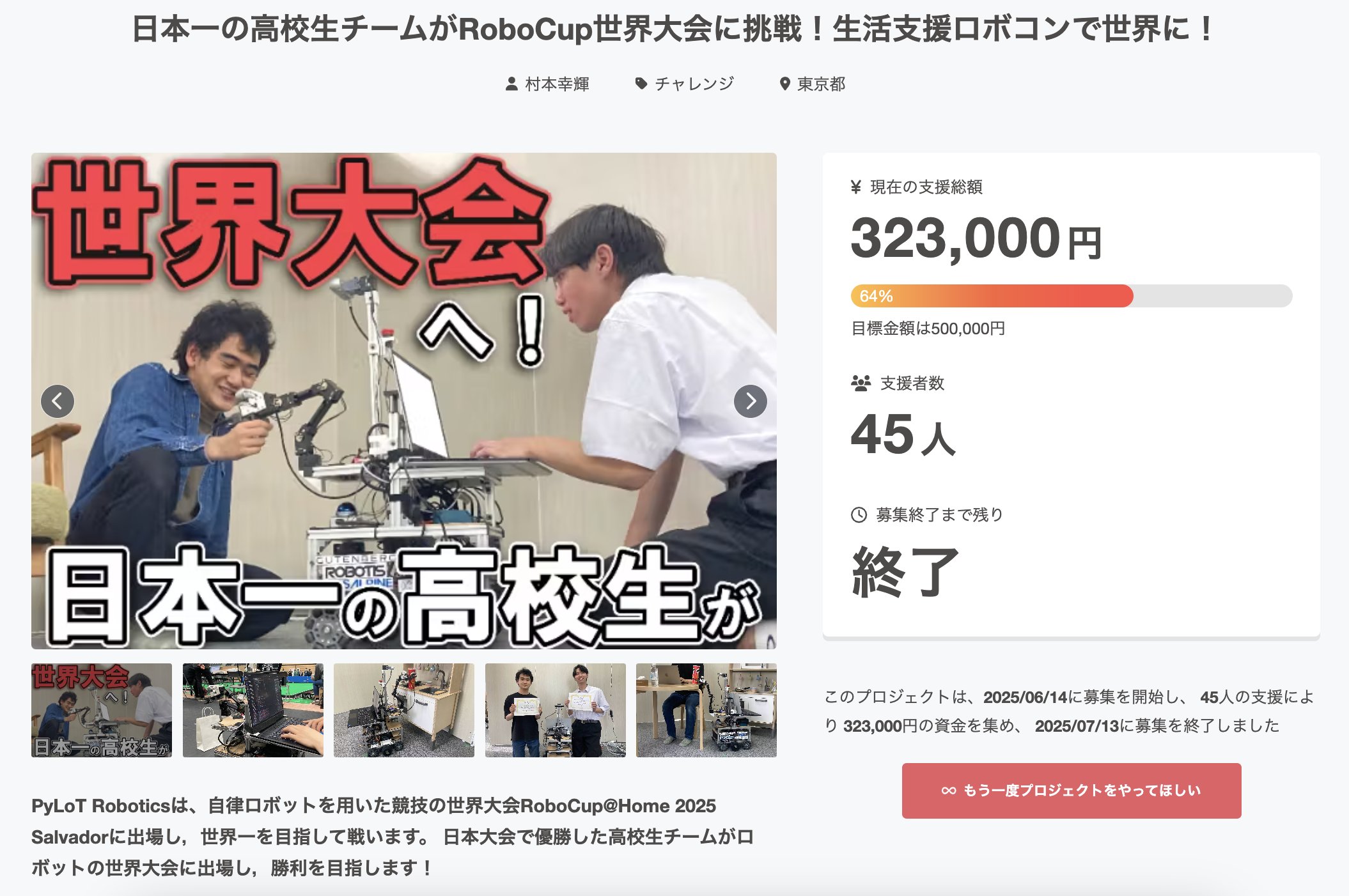
Task: Click the infinity icon on the red button
Action: [x=949, y=791]
